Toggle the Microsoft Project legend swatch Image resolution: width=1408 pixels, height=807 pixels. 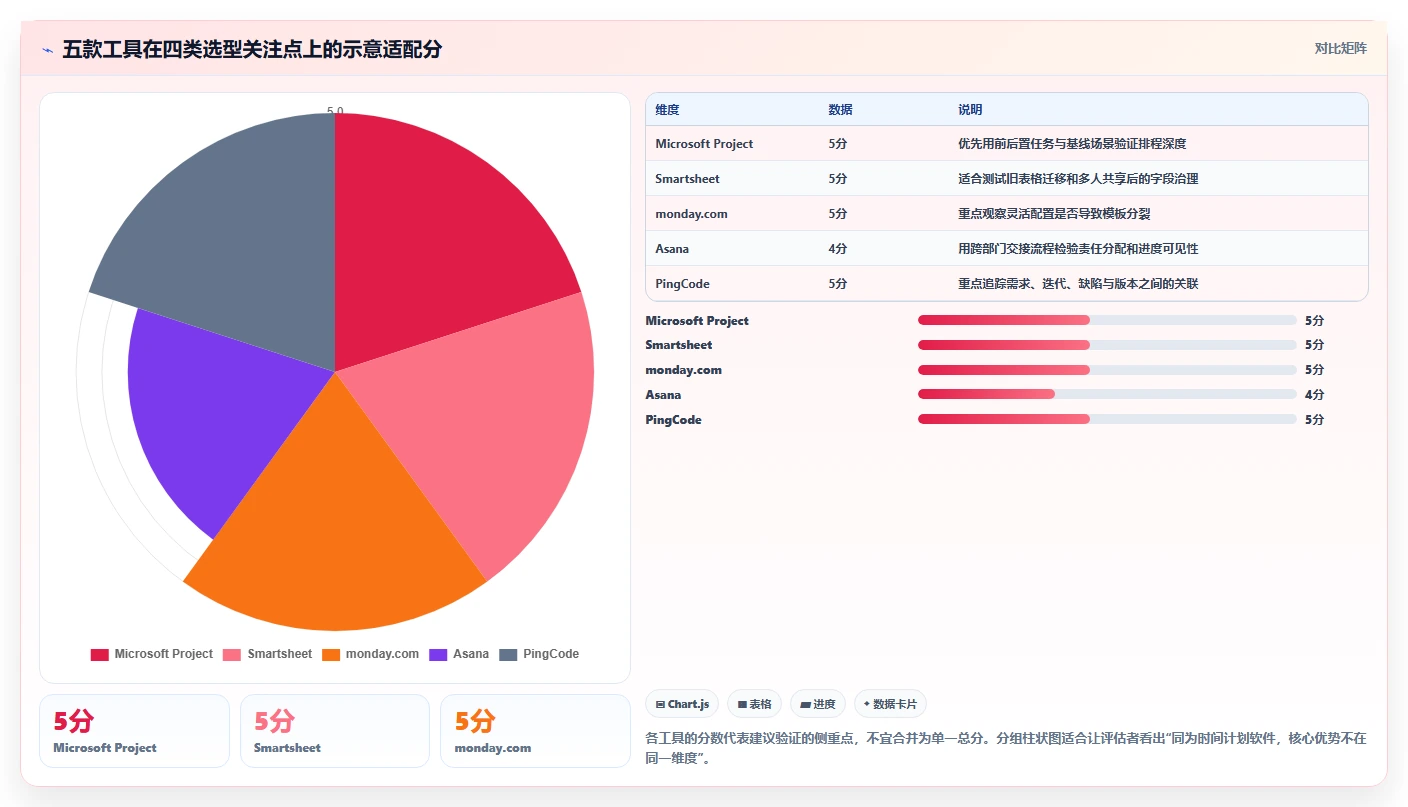[x=100, y=655]
